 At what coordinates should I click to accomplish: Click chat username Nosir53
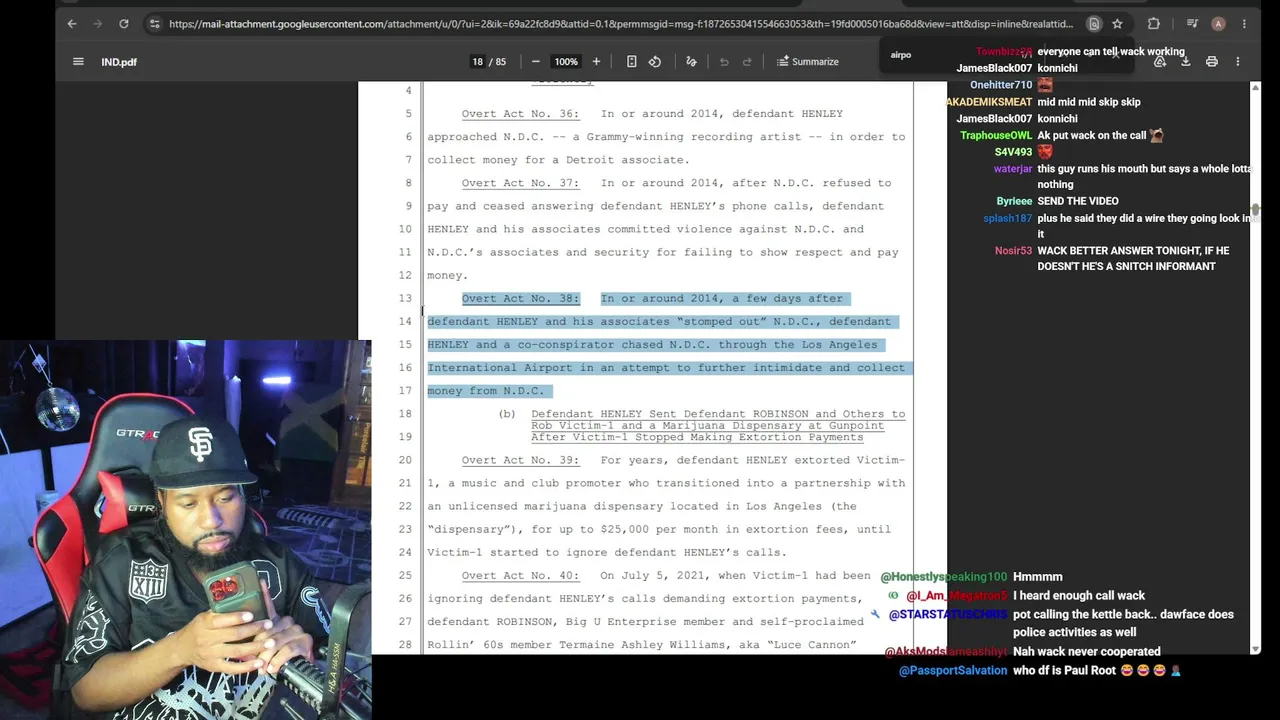point(1013,251)
